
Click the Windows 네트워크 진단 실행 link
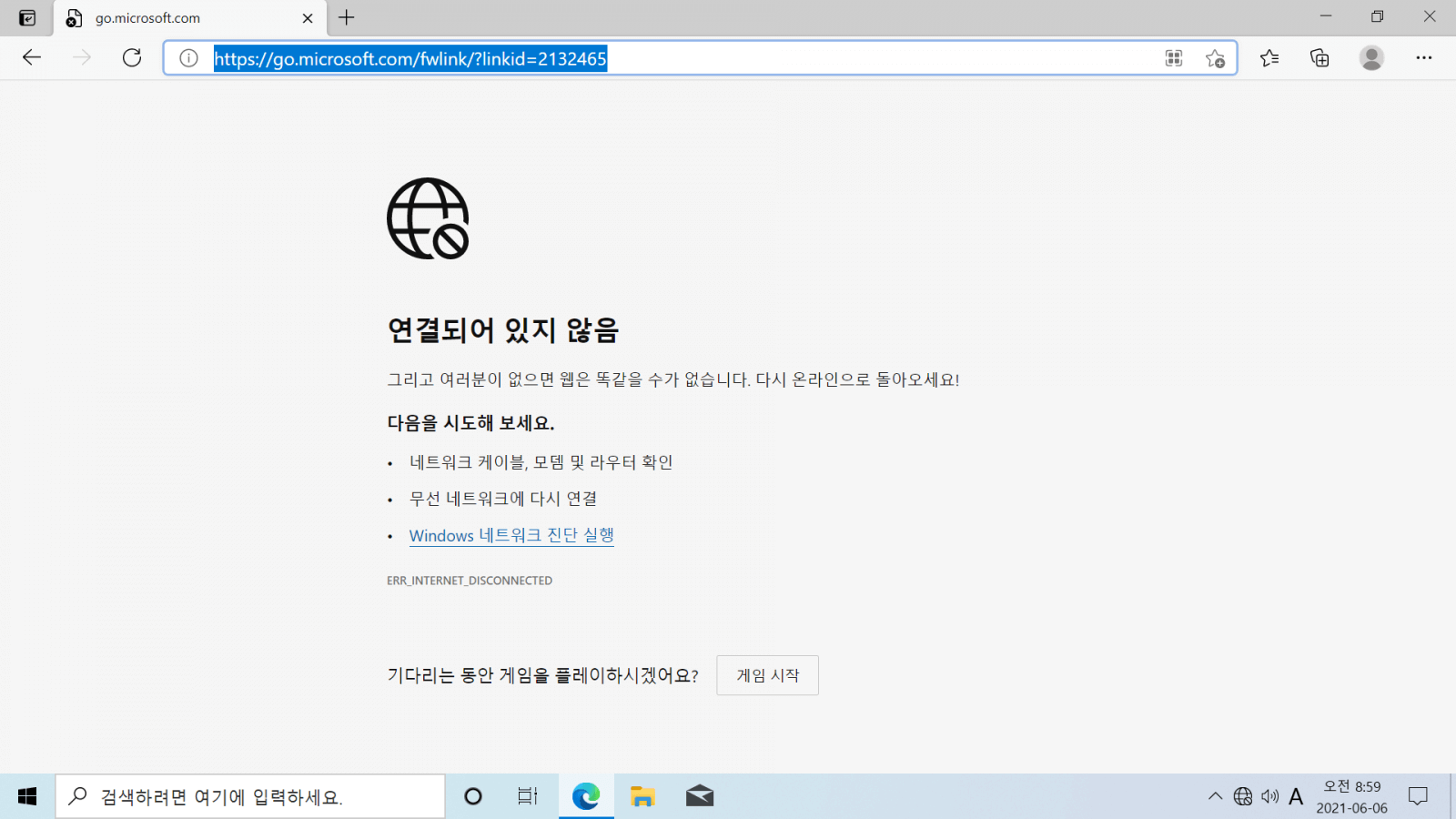pyautogui.click(x=511, y=535)
